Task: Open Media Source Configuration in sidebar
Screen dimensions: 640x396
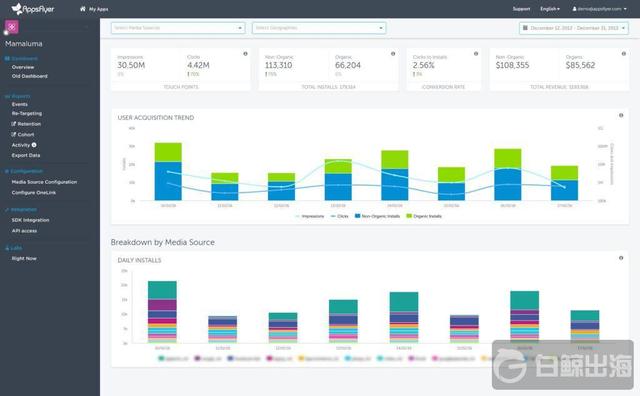Action: (x=44, y=182)
